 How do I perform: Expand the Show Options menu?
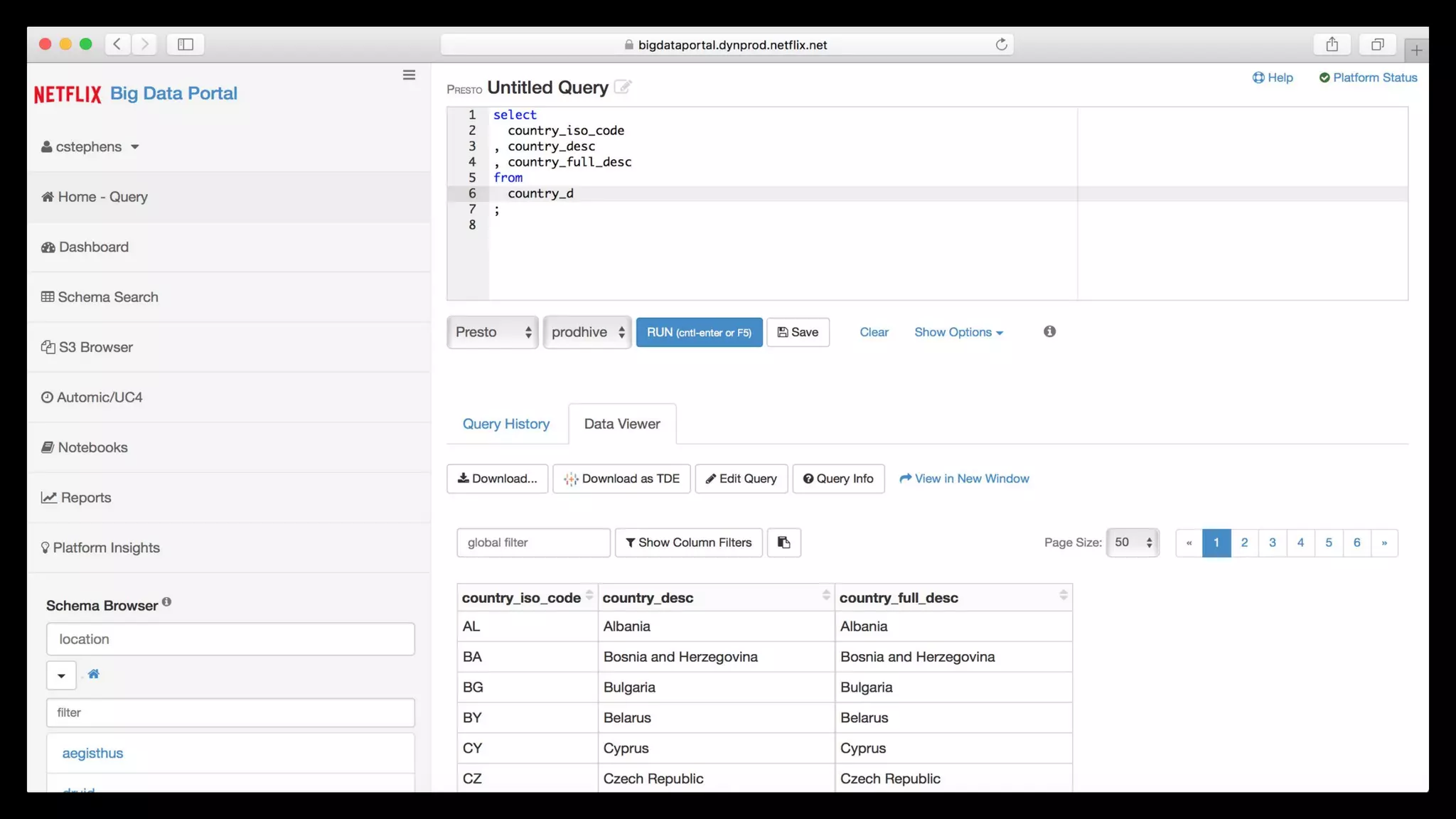tap(958, 332)
